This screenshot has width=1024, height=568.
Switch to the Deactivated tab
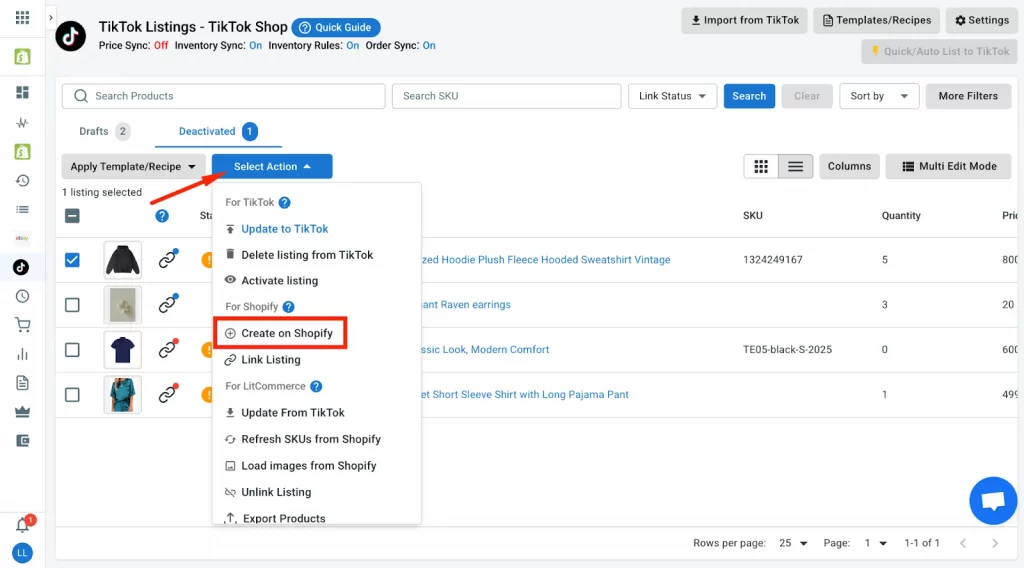(218, 131)
